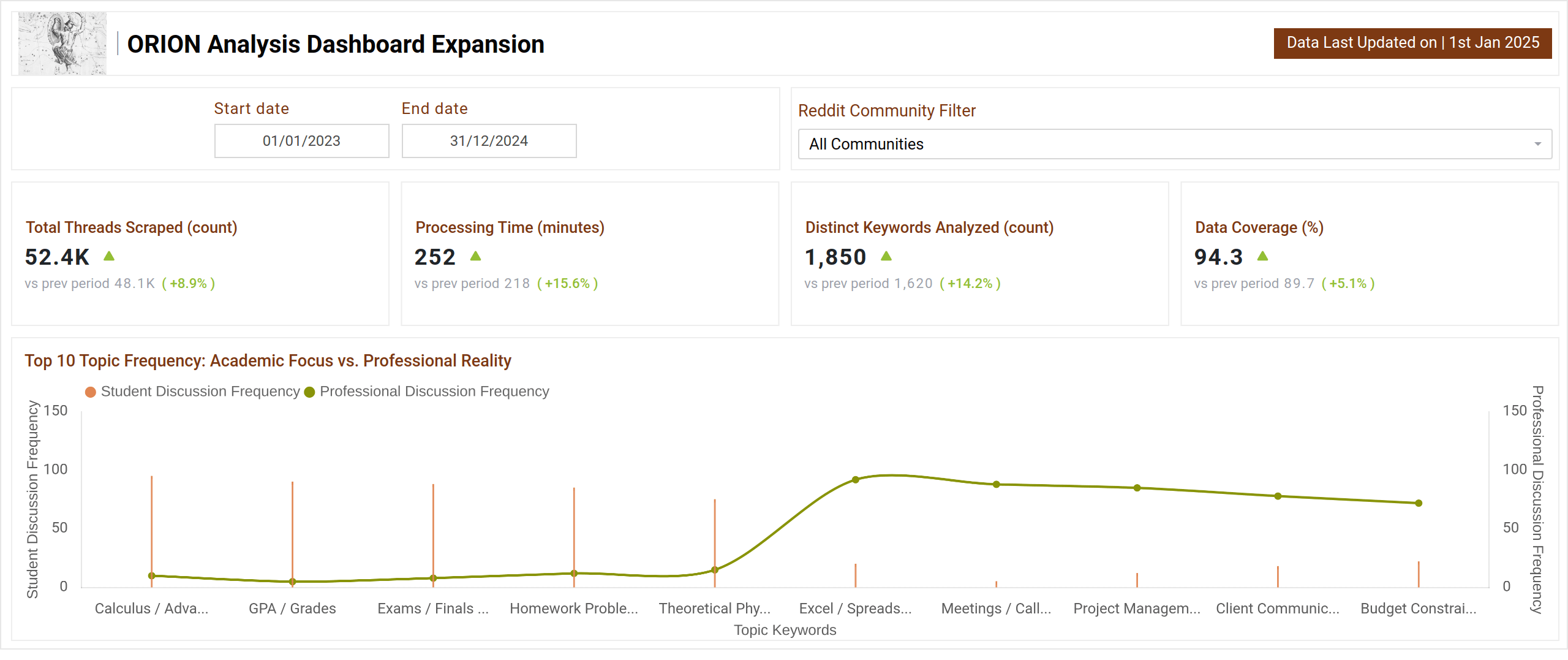
Task: Select the Excel / Spreadsheets data point on line
Action: [856, 480]
